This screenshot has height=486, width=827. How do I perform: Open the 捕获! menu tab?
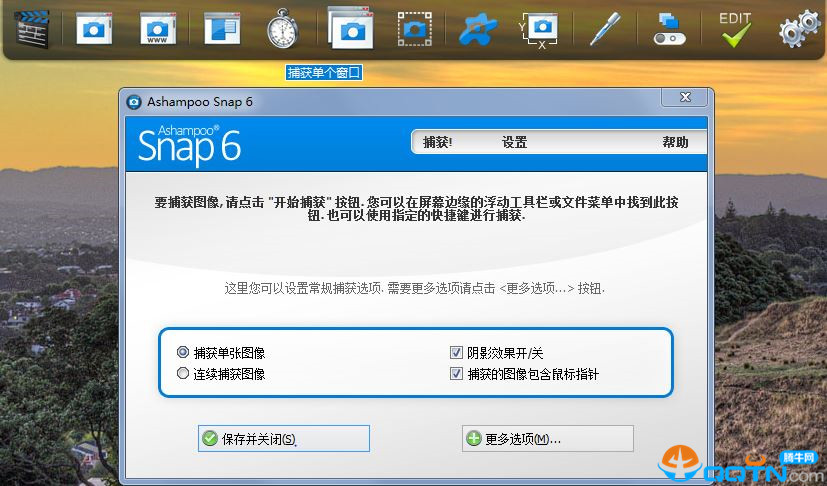coord(438,142)
